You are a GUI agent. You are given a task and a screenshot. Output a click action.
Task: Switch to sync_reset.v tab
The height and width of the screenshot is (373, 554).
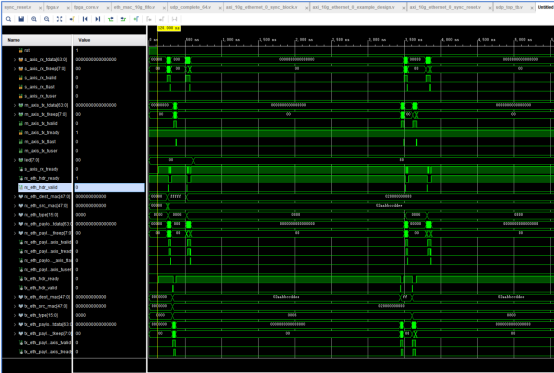pos(18,7)
